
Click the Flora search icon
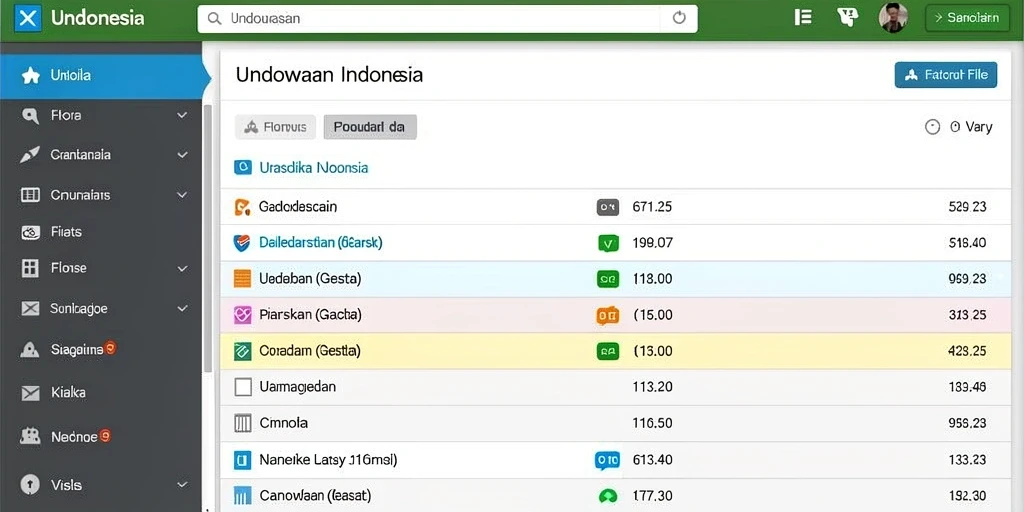click(x=30, y=116)
